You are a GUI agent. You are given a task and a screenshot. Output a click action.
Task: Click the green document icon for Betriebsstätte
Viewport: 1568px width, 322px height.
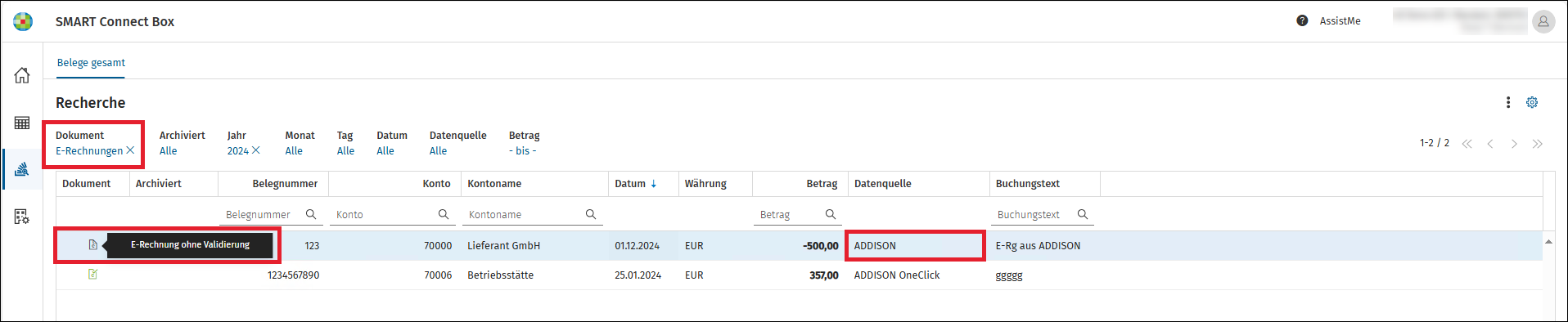coord(92,275)
